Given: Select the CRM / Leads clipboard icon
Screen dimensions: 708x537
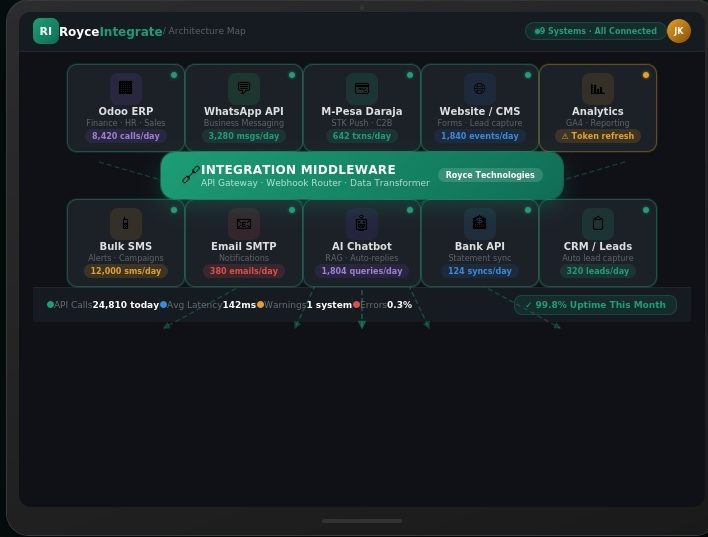Looking at the screenshot, I should (x=597, y=223).
